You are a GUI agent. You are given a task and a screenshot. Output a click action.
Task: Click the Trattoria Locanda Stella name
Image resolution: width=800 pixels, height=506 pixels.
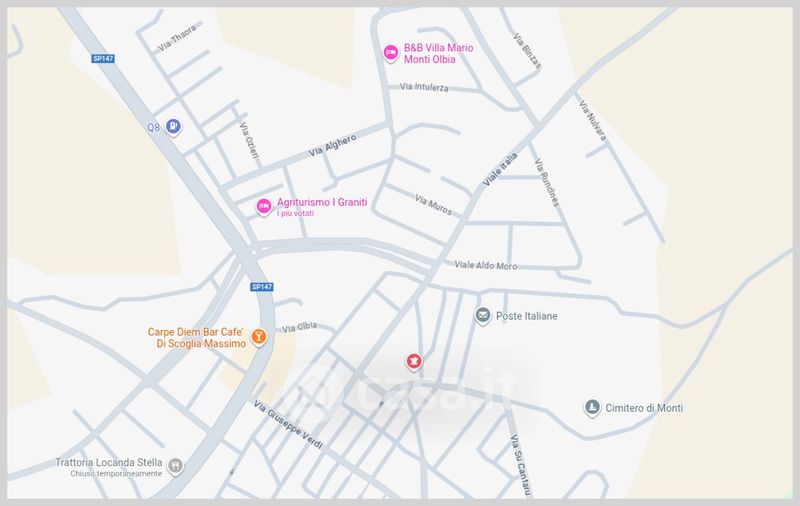point(109,463)
